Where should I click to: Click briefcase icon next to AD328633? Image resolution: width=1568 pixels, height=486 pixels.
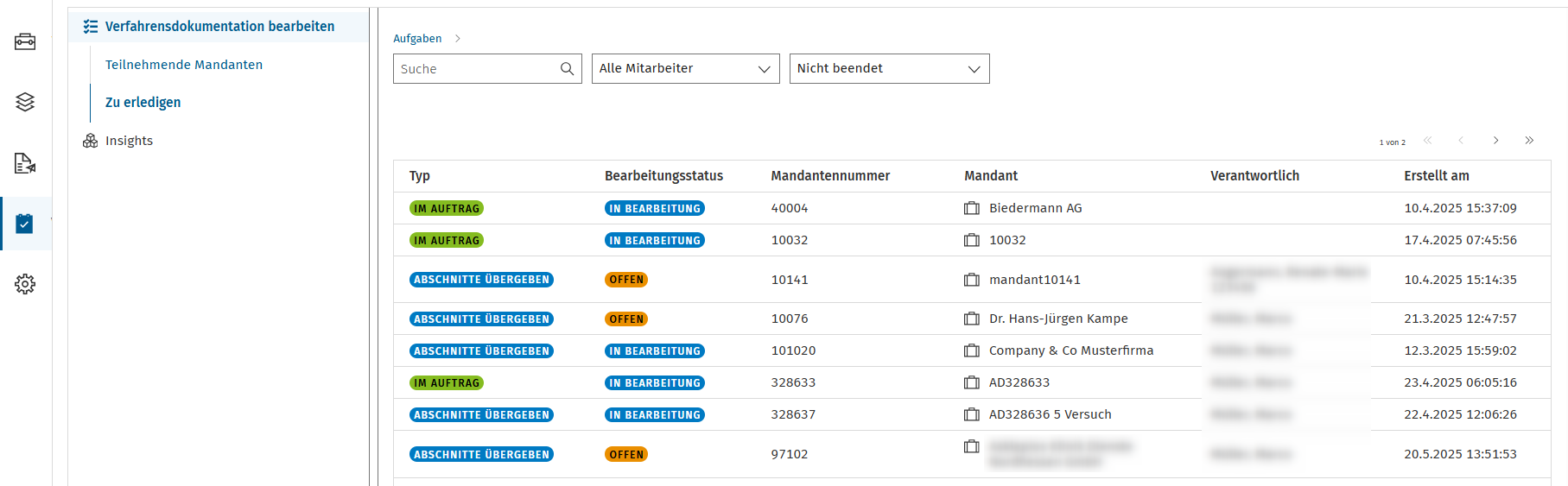pyautogui.click(x=972, y=382)
